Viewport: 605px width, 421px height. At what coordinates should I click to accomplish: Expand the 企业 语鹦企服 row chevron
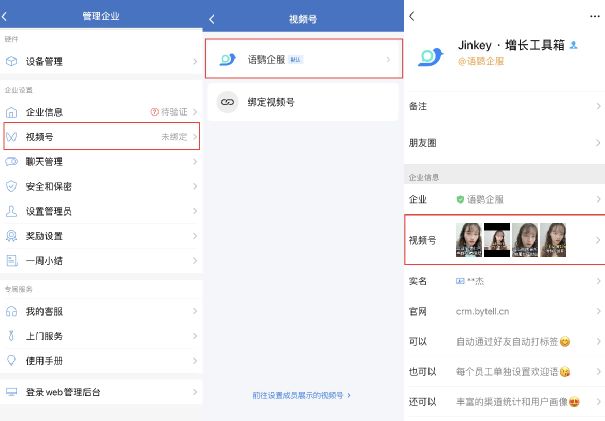click(x=598, y=199)
